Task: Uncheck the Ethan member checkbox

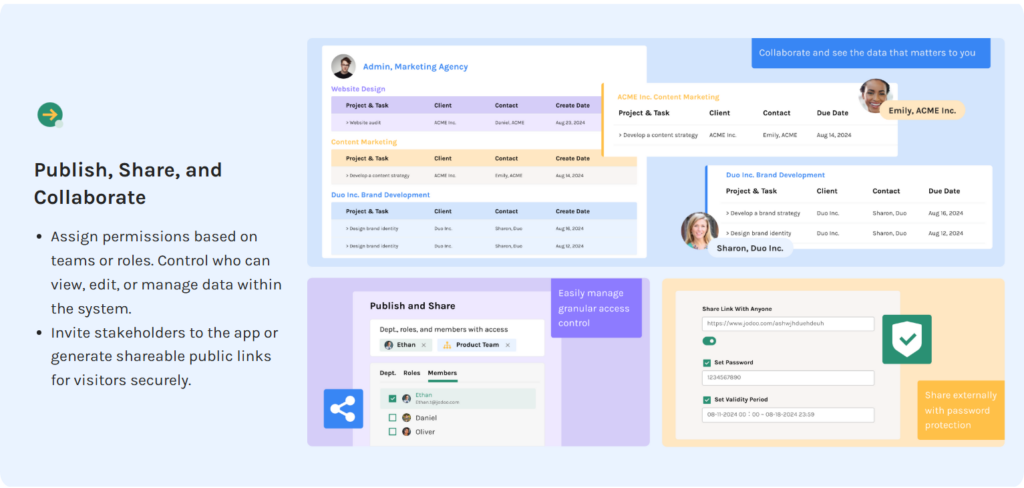Action: point(392,398)
